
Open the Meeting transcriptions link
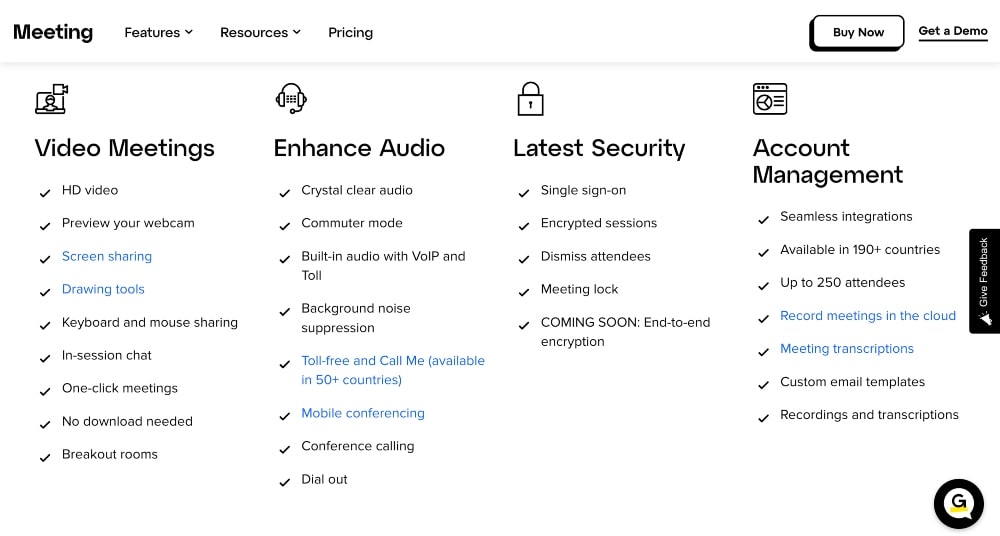(847, 348)
